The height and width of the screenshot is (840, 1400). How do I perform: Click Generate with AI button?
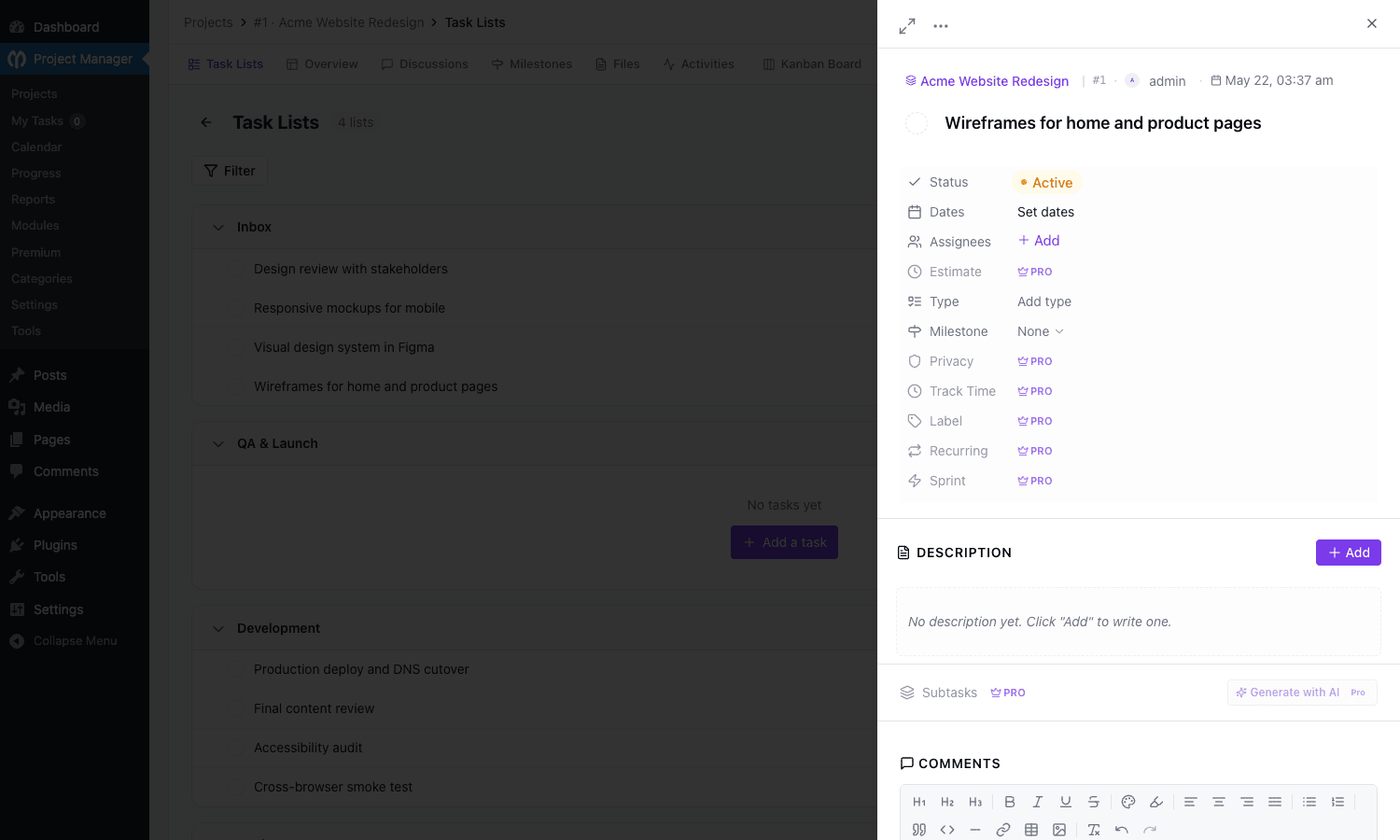click(1302, 693)
